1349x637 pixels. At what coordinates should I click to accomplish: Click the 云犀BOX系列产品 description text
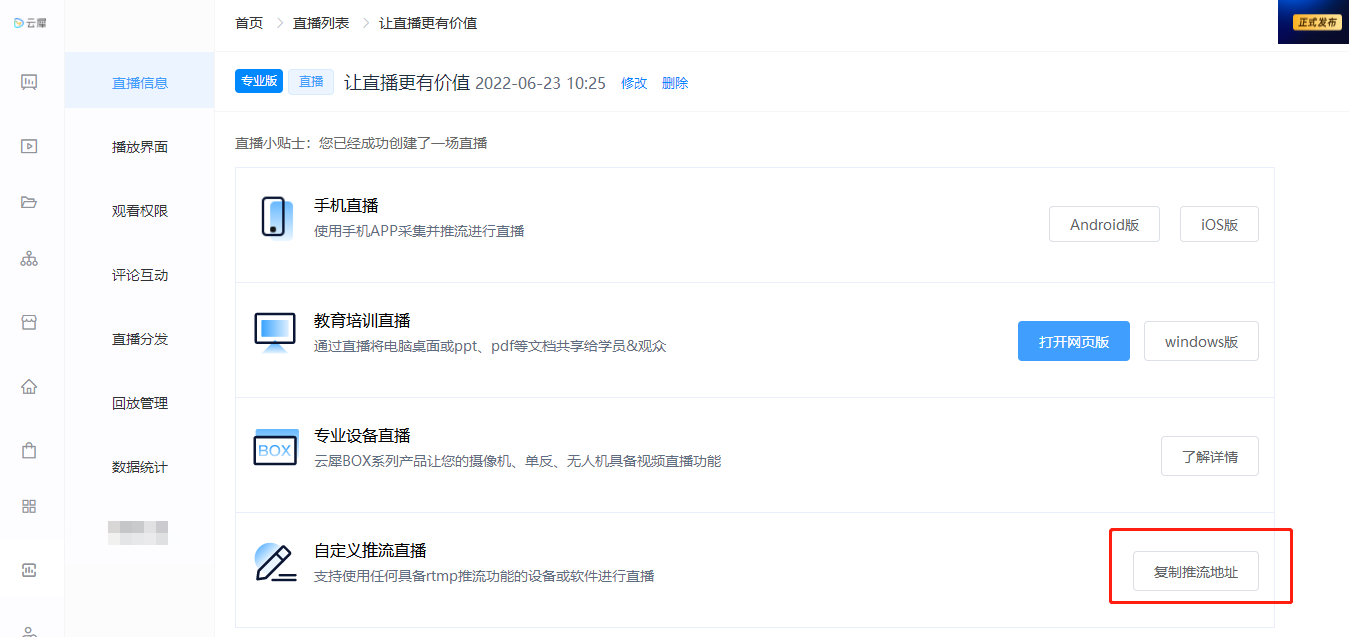click(517, 460)
